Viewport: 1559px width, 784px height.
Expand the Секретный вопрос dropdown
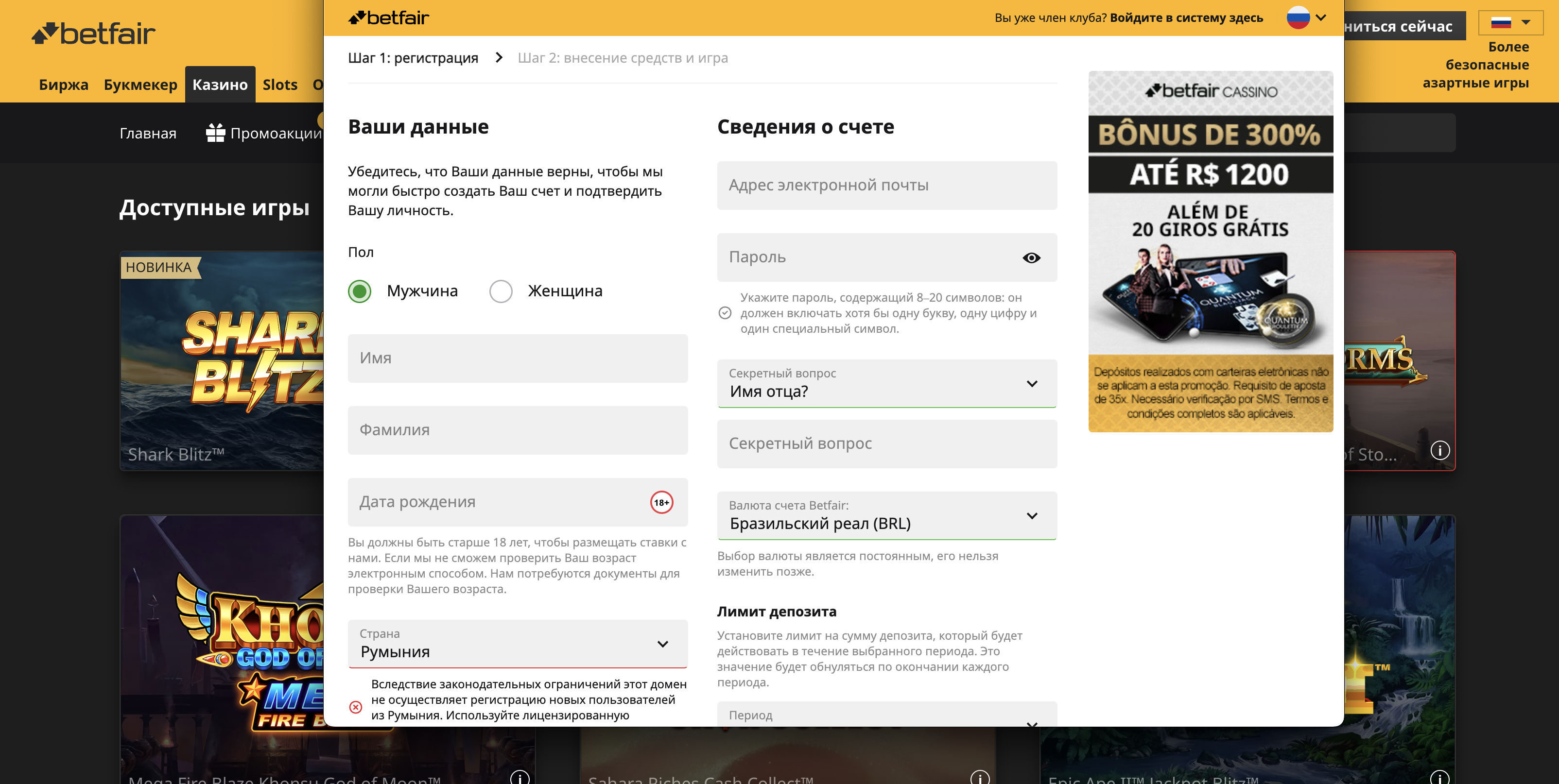[886, 384]
